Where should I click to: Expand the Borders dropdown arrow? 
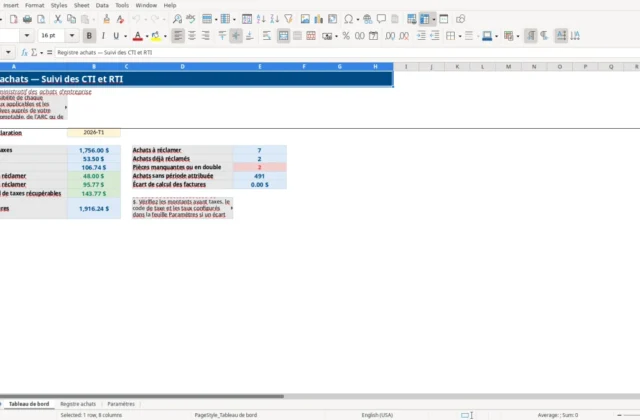pyautogui.click(x=460, y=36)
